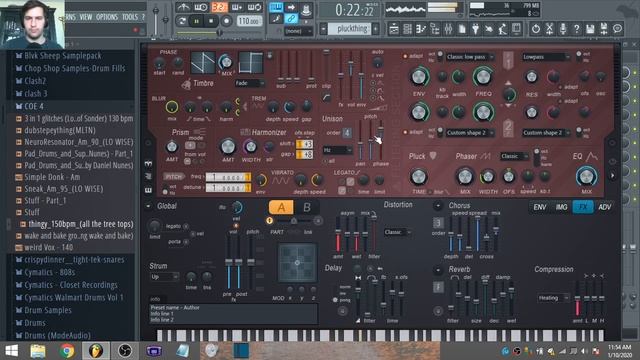This screenshot has height=360, width=640.
Task: Open the plugin picker plug icon
Action: pos(476,29)
